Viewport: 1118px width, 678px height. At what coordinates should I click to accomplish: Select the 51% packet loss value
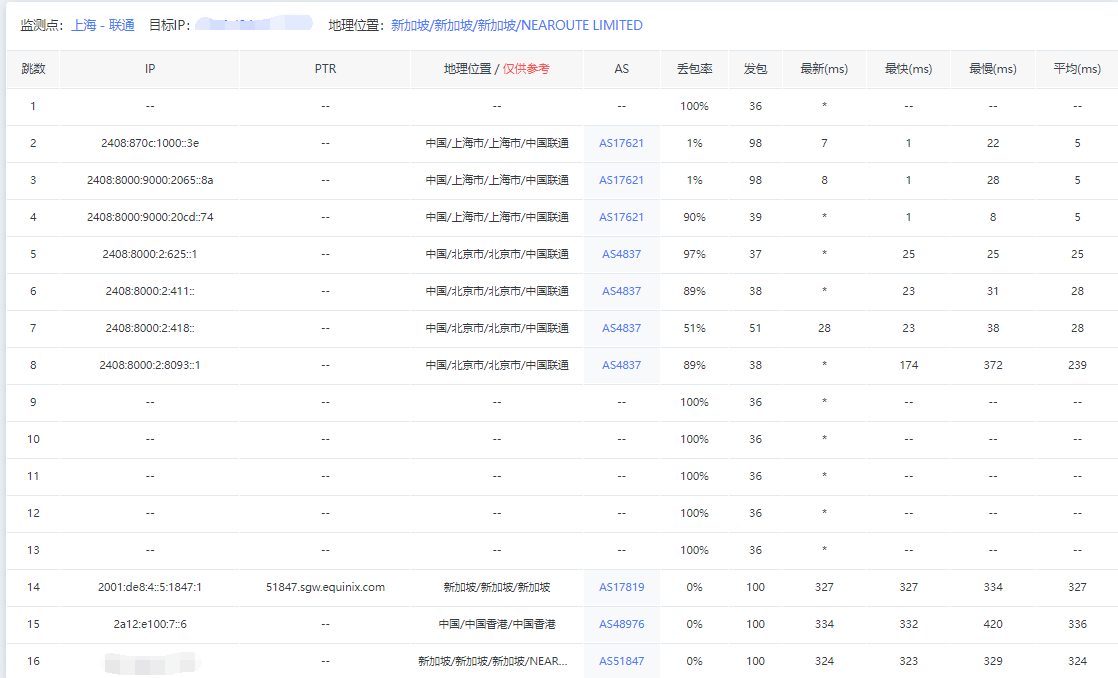pos(694,329)
